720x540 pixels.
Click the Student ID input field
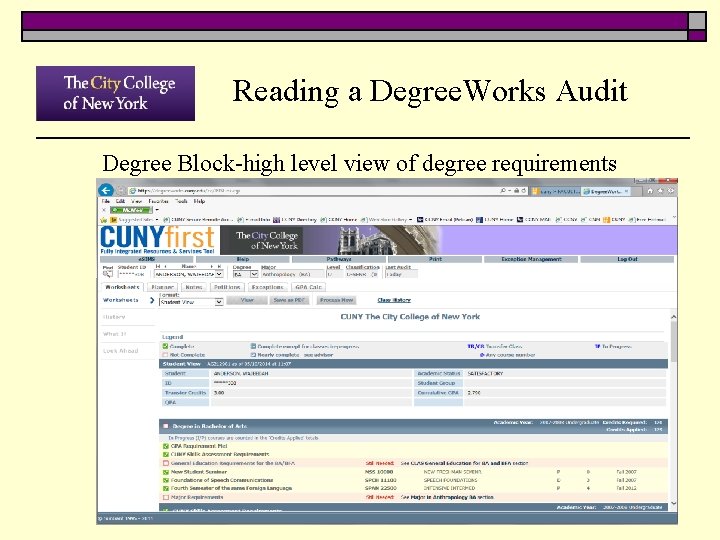pos(131,274)
